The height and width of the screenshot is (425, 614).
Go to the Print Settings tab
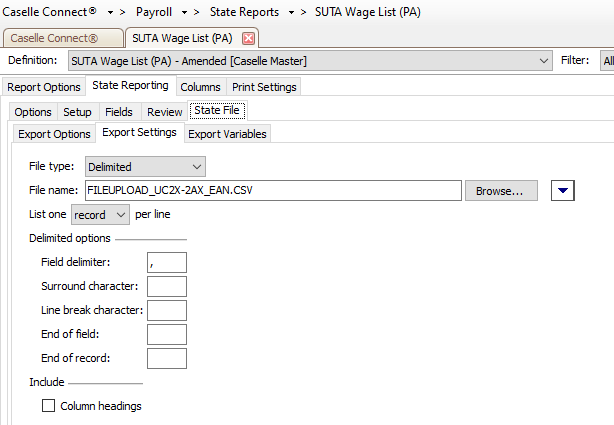(264, 87)
